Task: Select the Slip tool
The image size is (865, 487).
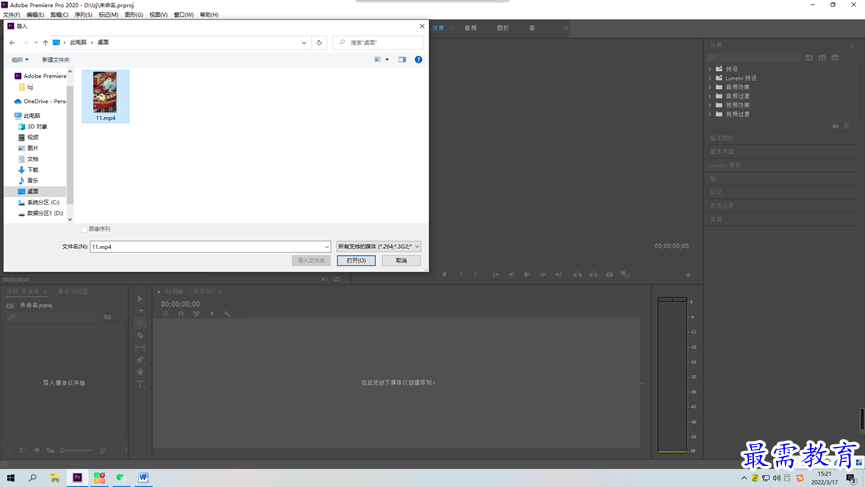Action: 140,347
